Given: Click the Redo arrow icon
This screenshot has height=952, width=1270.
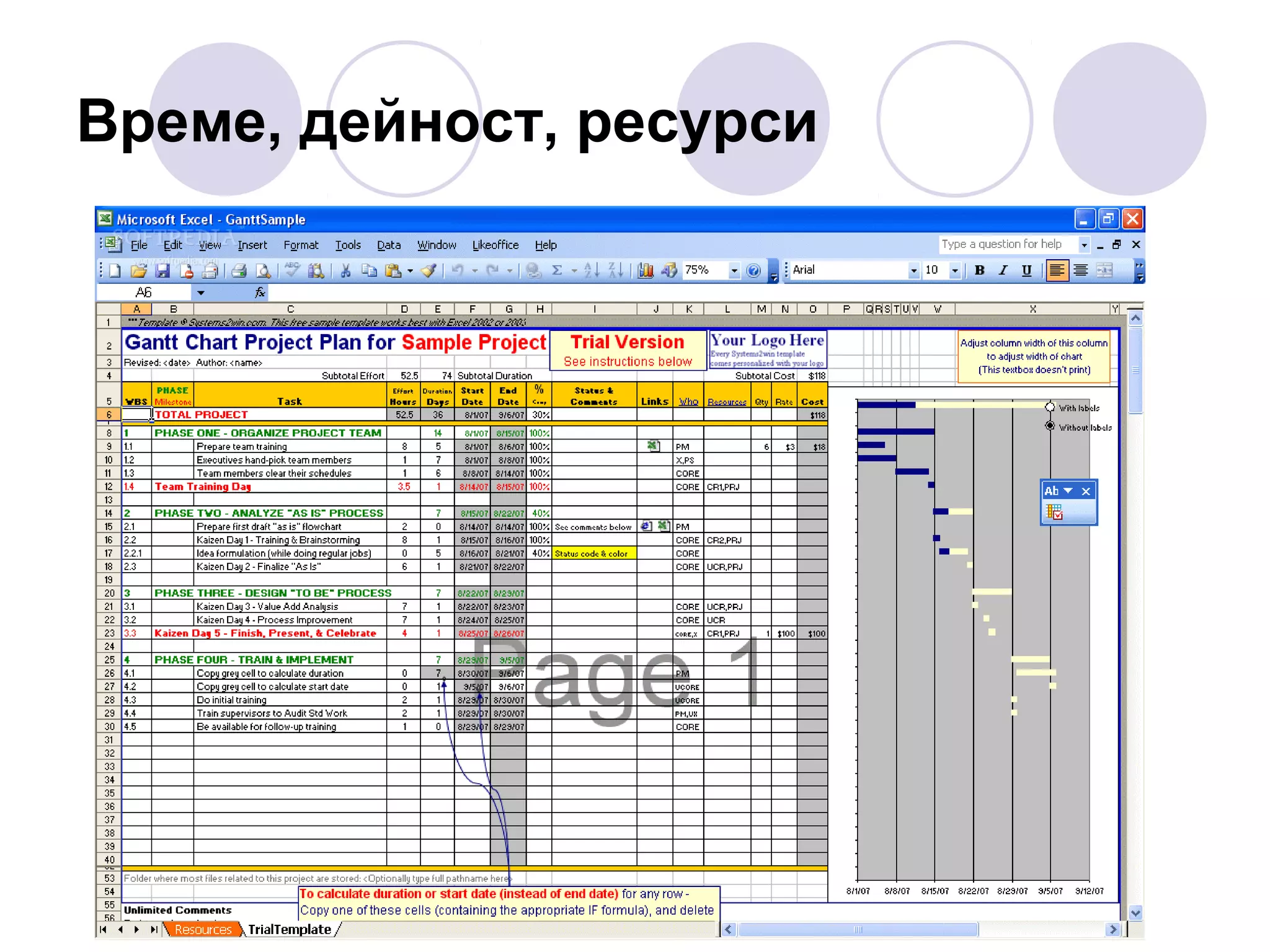Looking at the screenshot, I should click(x=492, y=270).
